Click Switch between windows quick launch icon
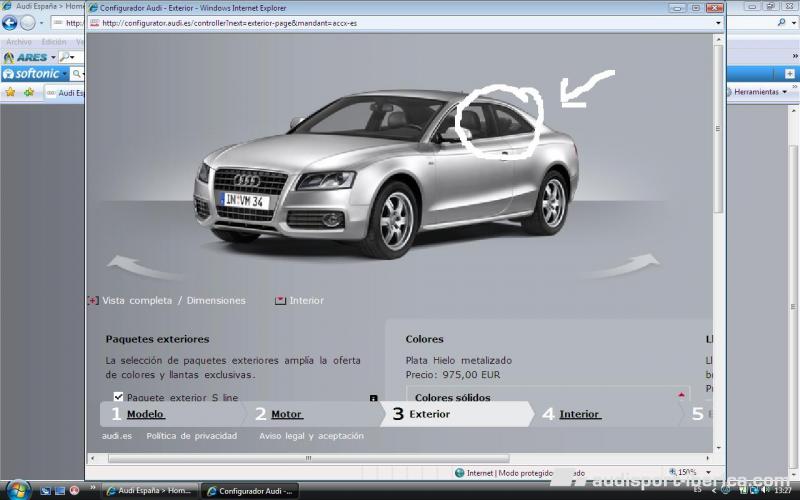 [x=60, y=491]
